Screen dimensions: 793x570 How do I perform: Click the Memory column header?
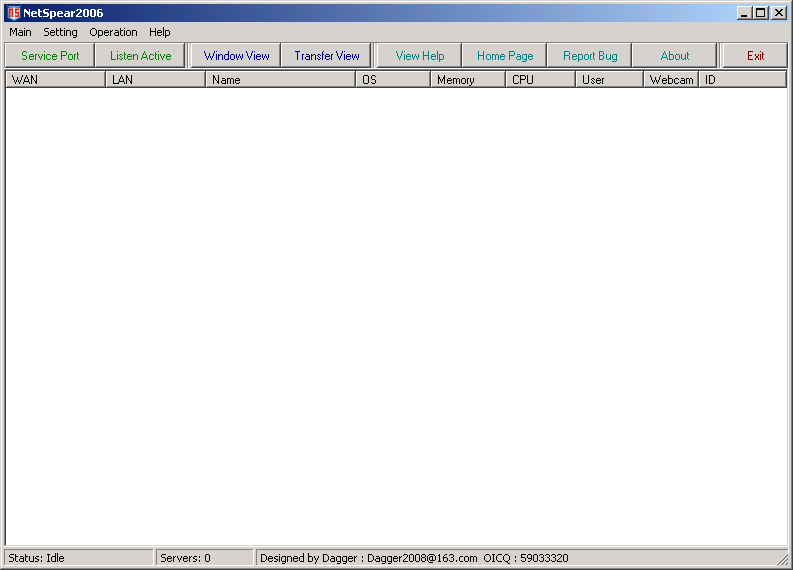467,80
